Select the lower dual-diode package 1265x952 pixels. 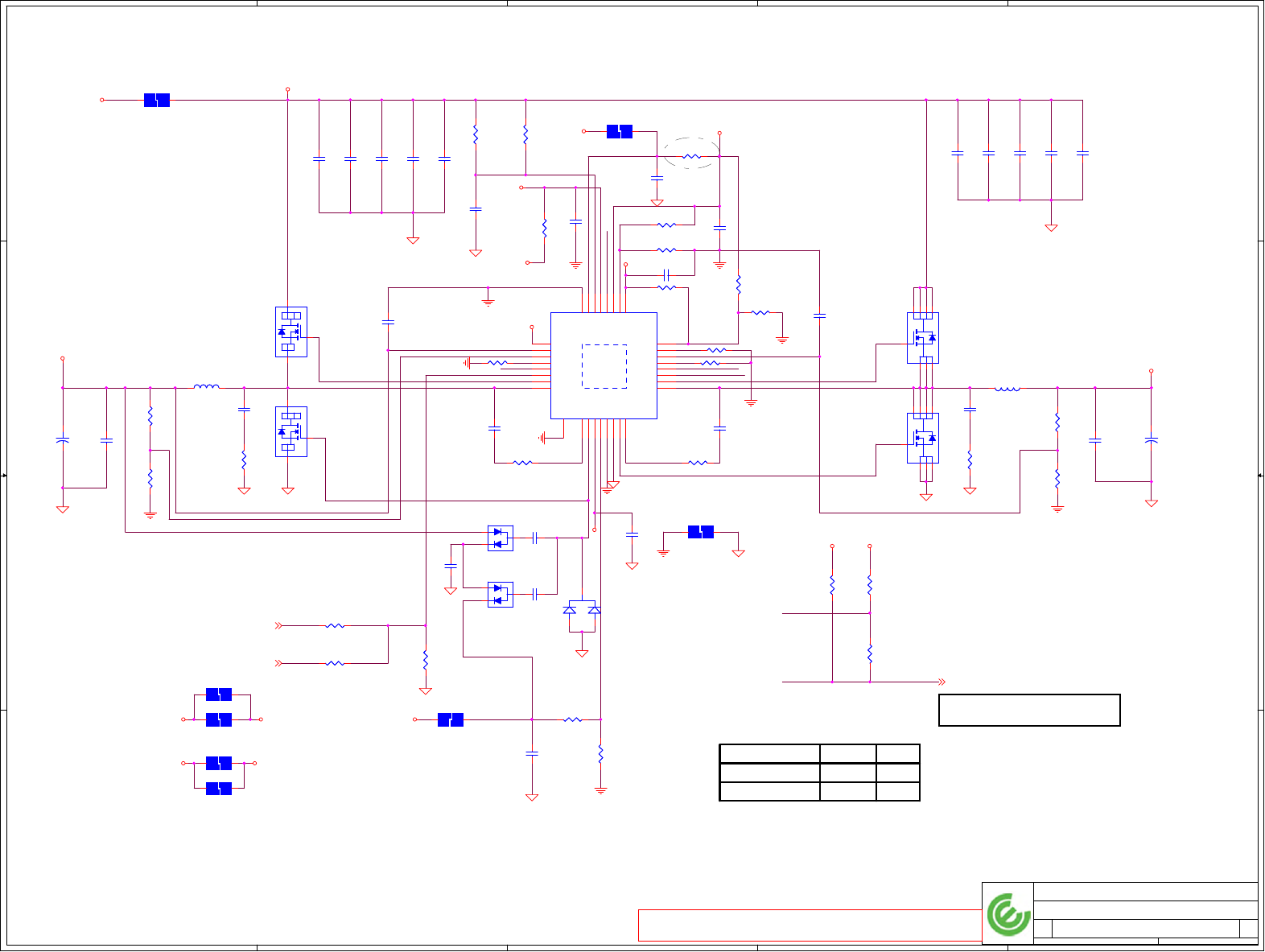500,594
